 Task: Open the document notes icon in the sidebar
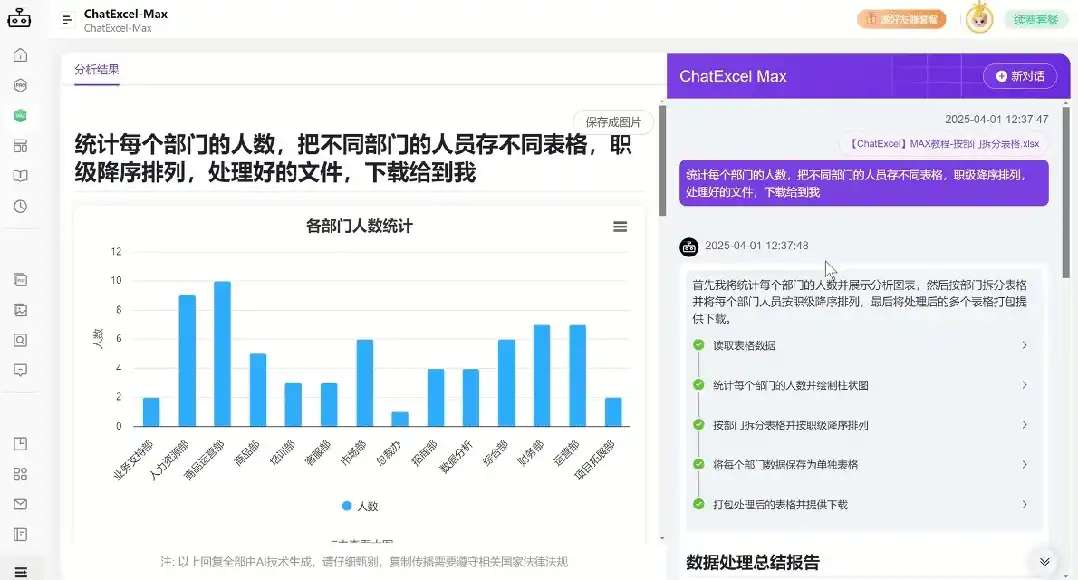(x=21, y=534)
